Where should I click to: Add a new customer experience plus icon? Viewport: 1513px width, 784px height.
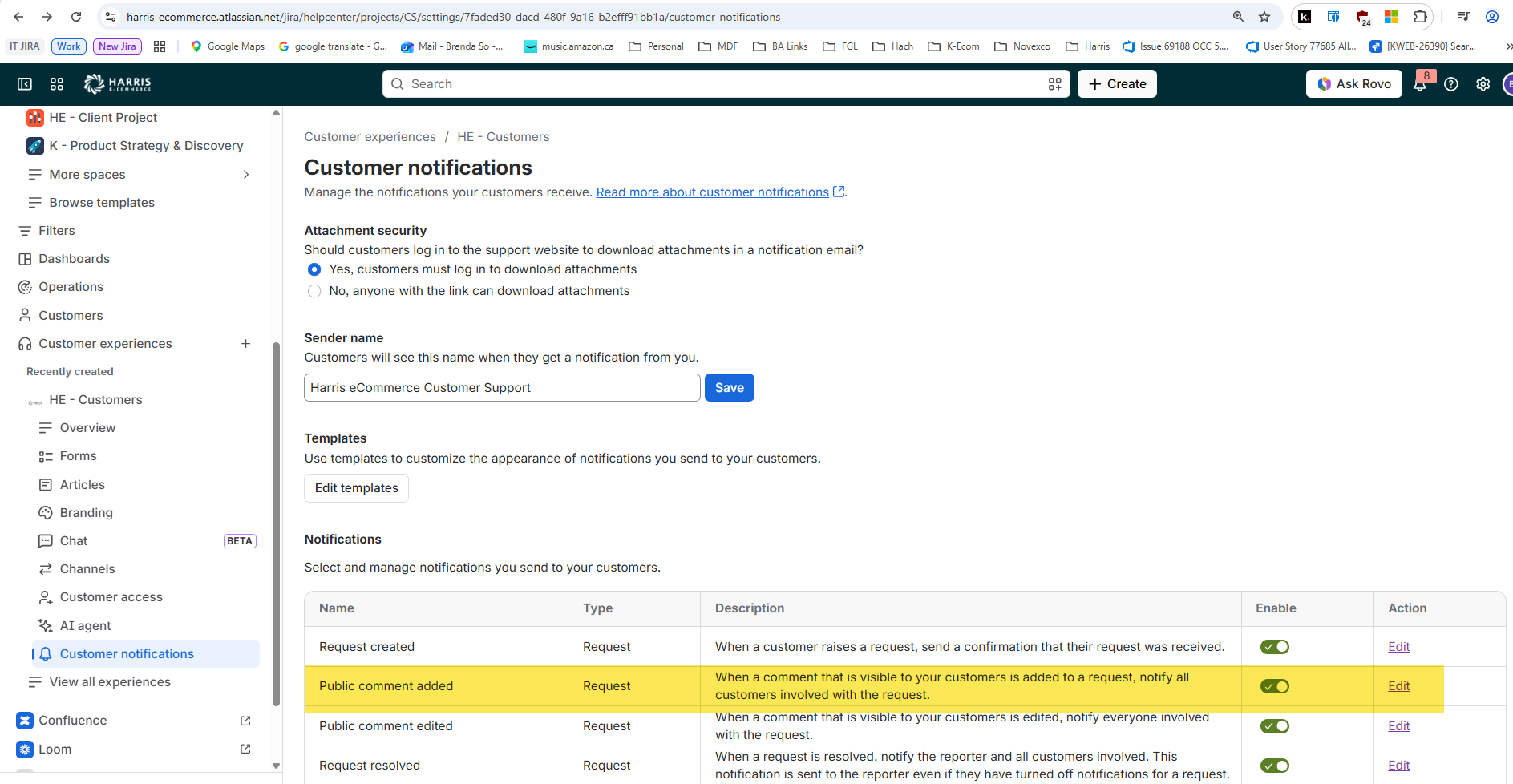[x=246, y=344]
